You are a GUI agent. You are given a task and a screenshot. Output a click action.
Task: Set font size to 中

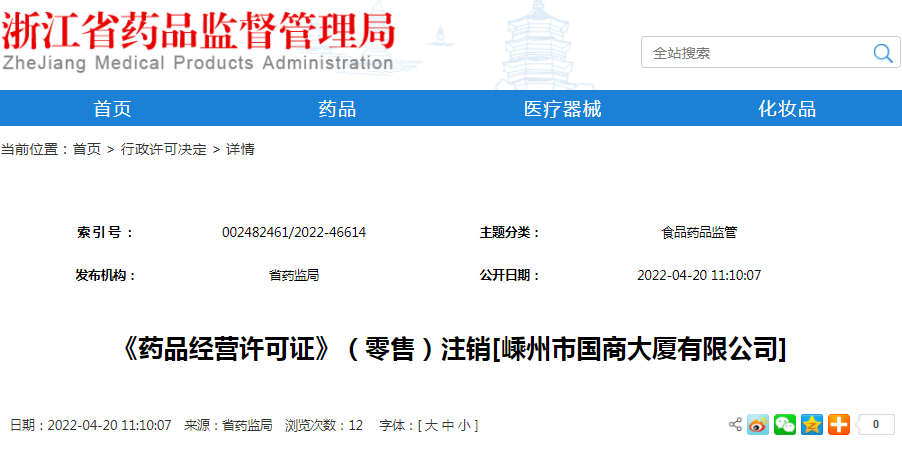coord(448,426)
